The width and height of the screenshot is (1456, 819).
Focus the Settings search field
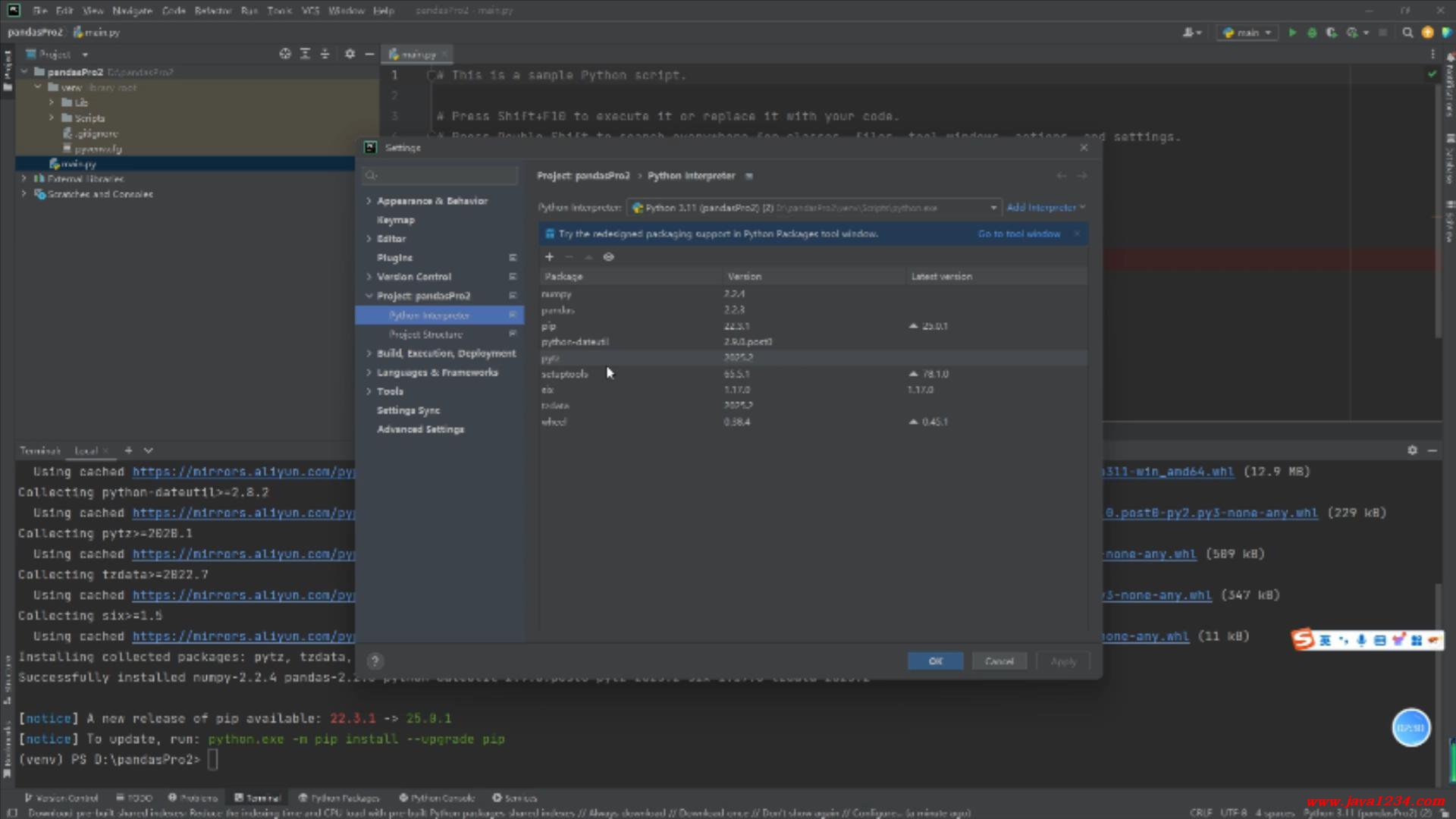(440, 175)
